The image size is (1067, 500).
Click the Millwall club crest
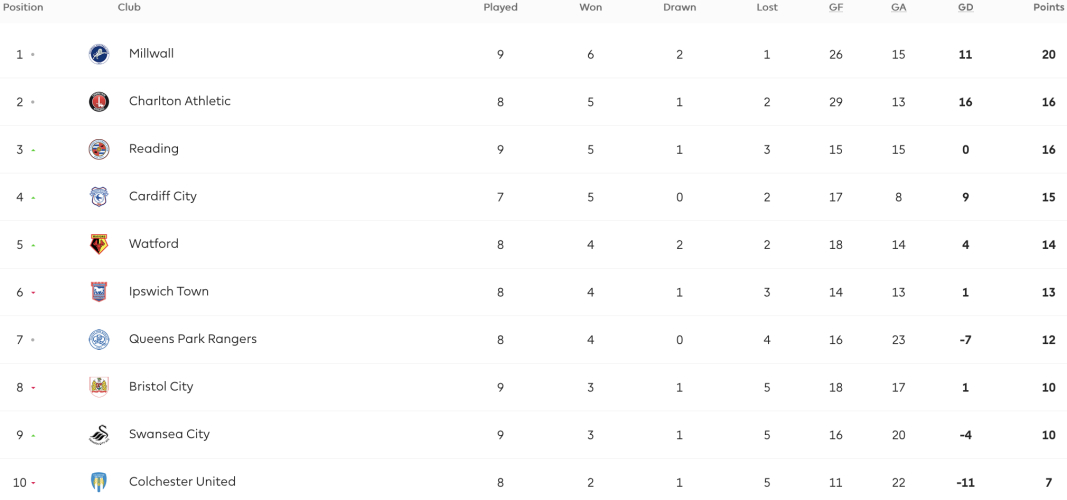pyautogui.click(x=99, y=54)
